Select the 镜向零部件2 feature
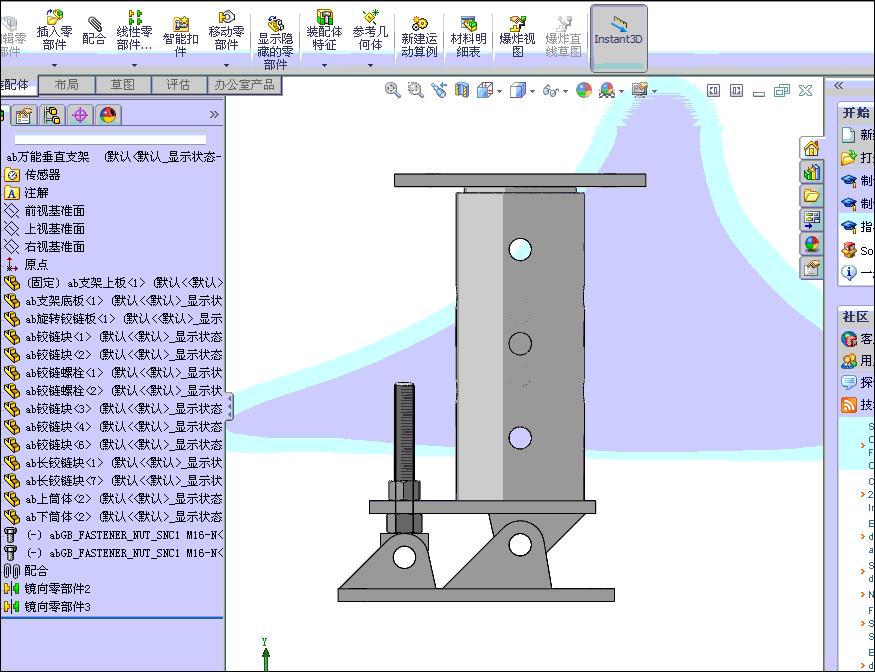Screen dimensions: 875x672 pyautogui.click(x=57, y=588)
